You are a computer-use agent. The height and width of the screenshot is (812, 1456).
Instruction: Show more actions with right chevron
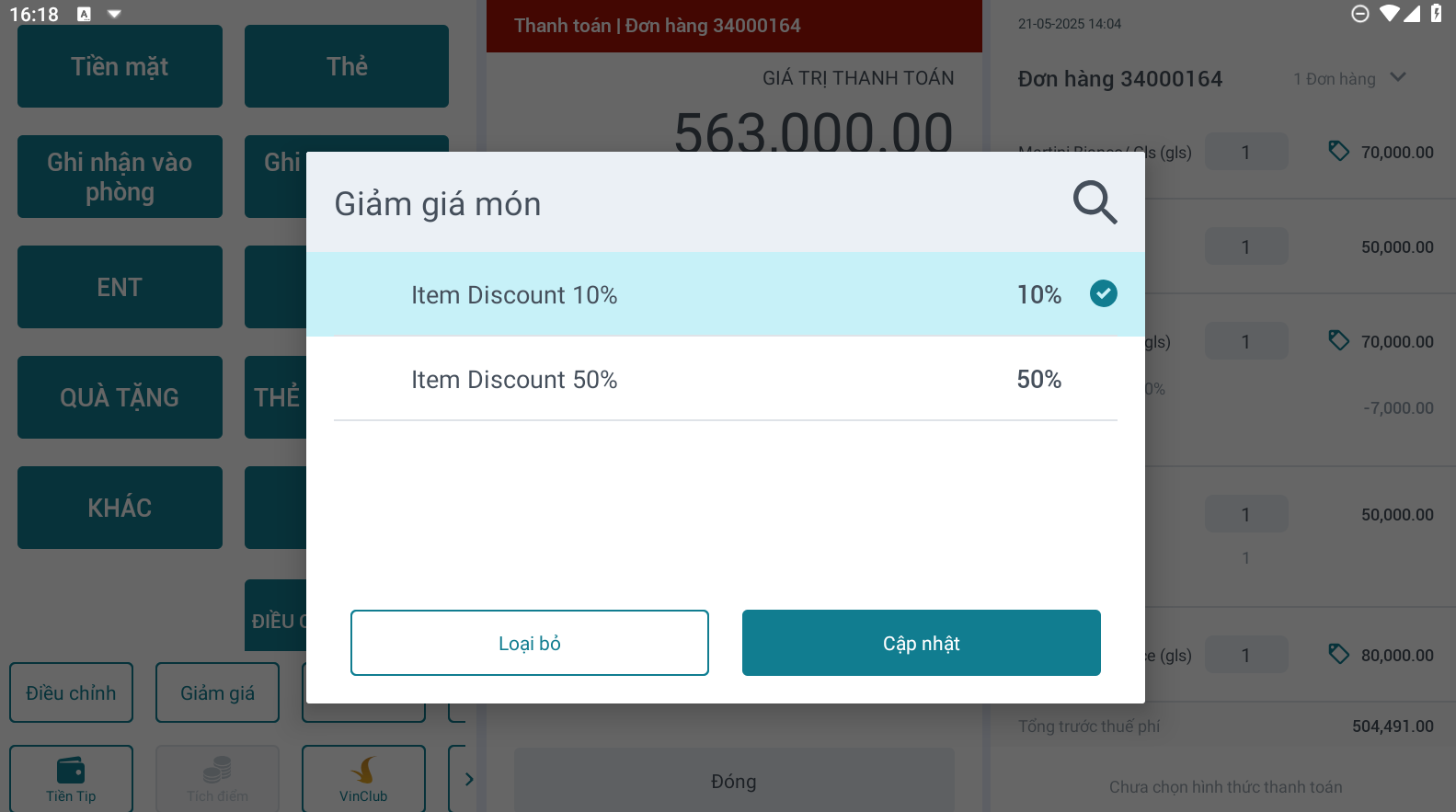click(469, 779)
